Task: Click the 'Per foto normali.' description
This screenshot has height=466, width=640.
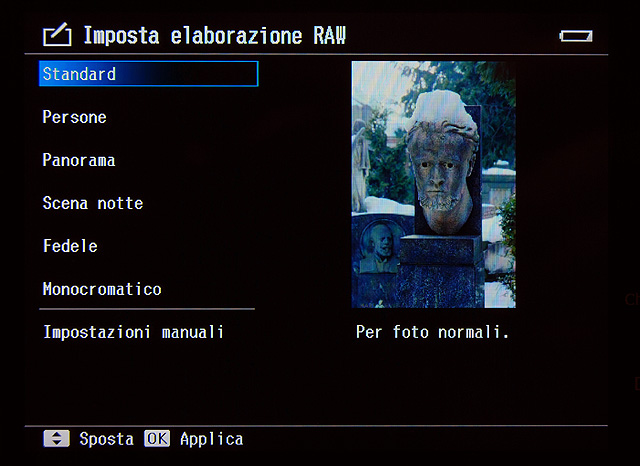Action: point(432,332)
